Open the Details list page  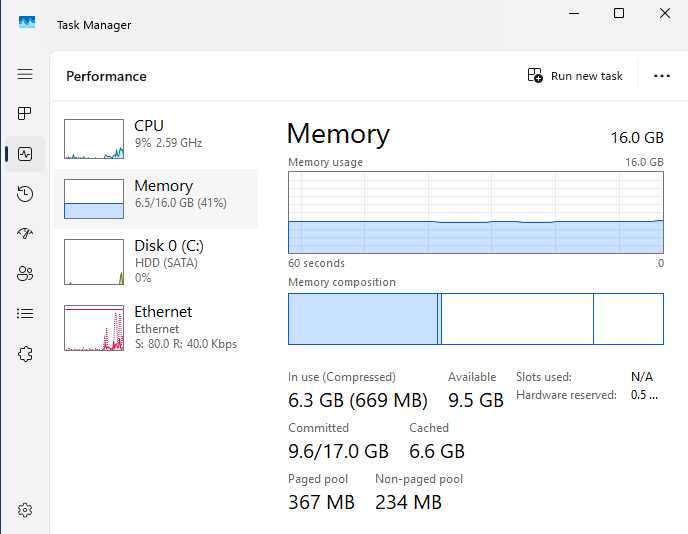[x=25, y=314]
